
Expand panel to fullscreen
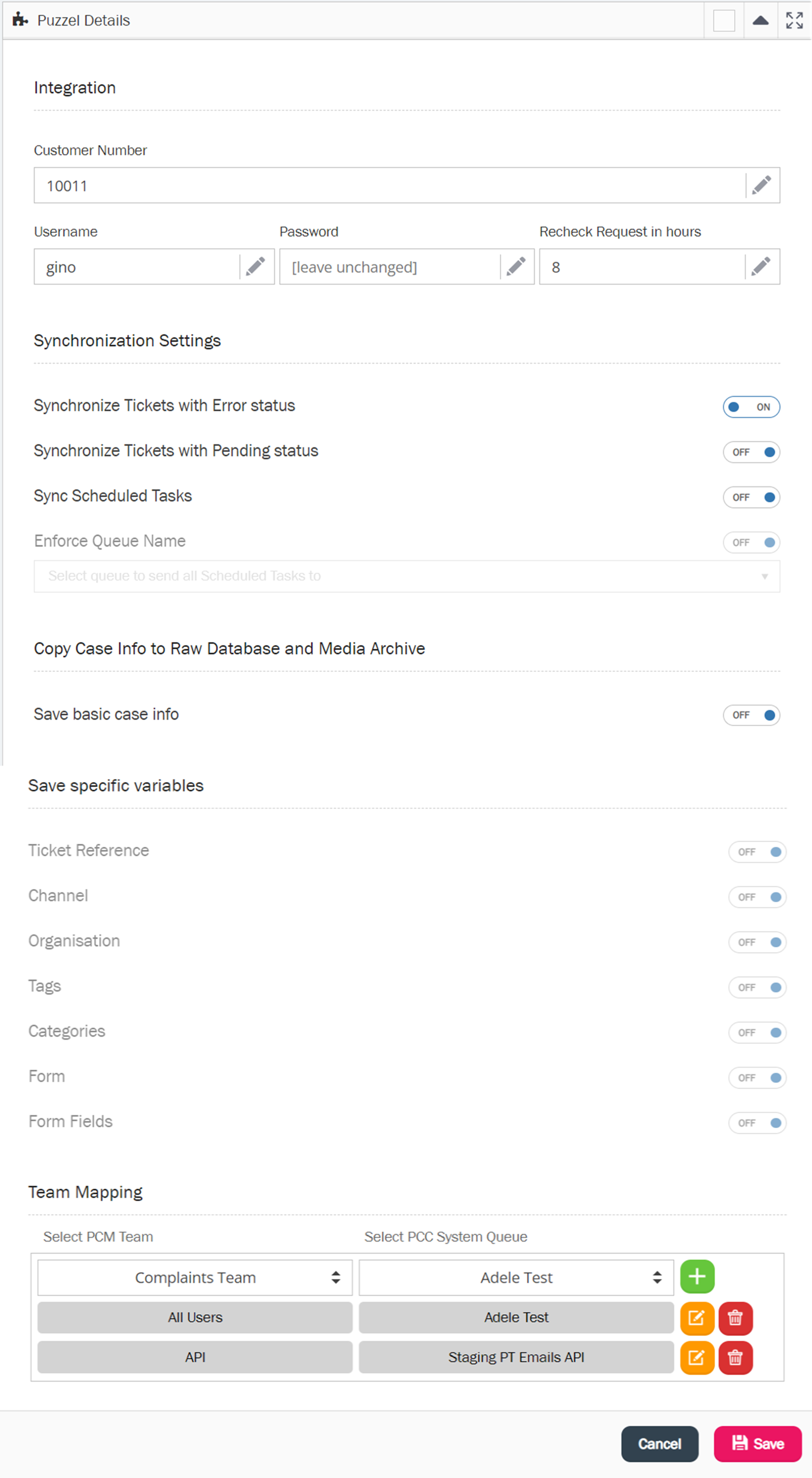[794, 21]
